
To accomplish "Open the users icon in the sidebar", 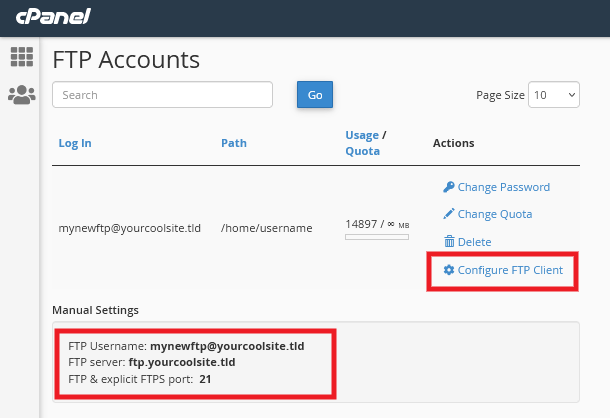I will point(21,95).
